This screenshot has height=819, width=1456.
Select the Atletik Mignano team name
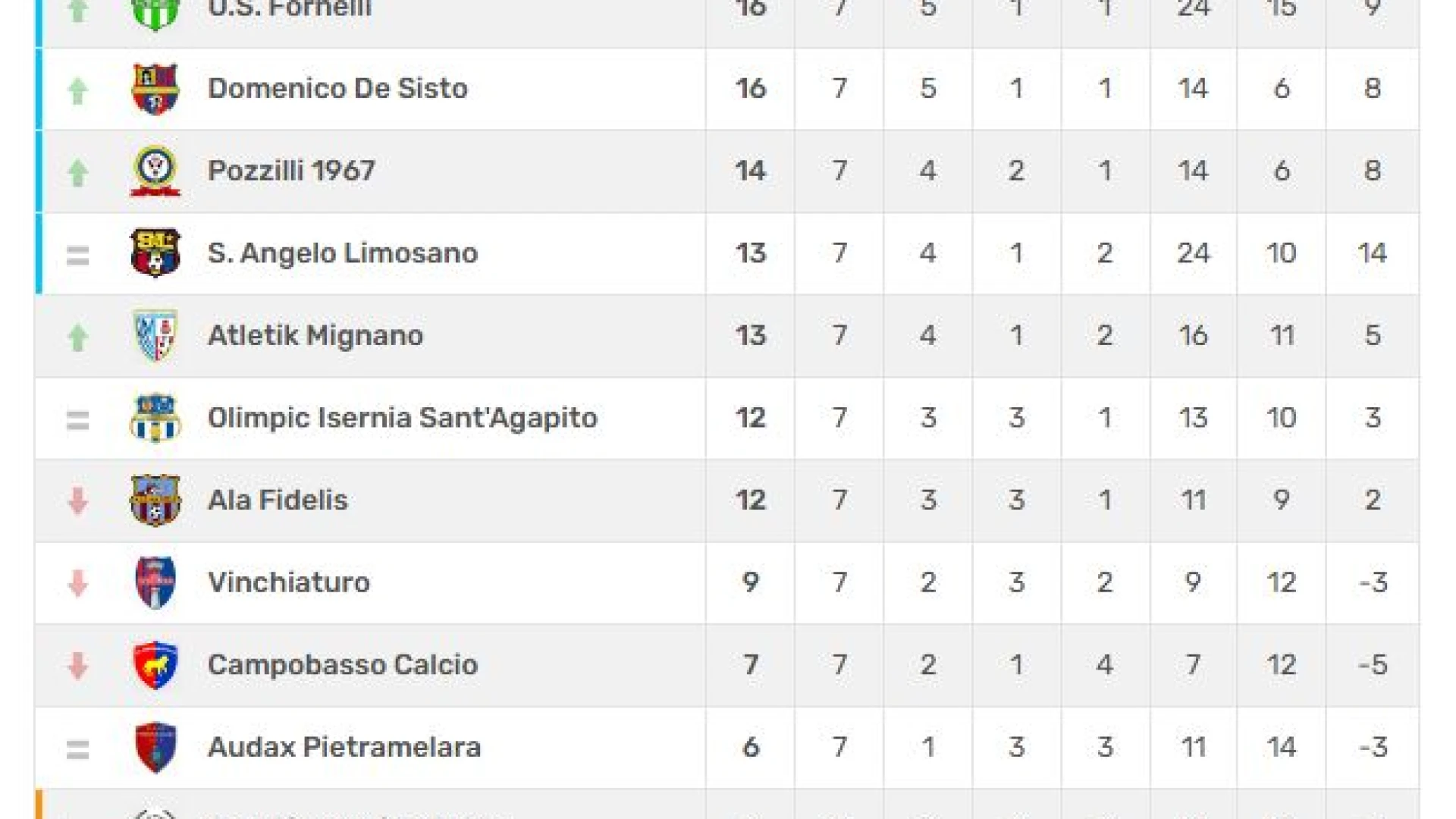tap(315, 335)
